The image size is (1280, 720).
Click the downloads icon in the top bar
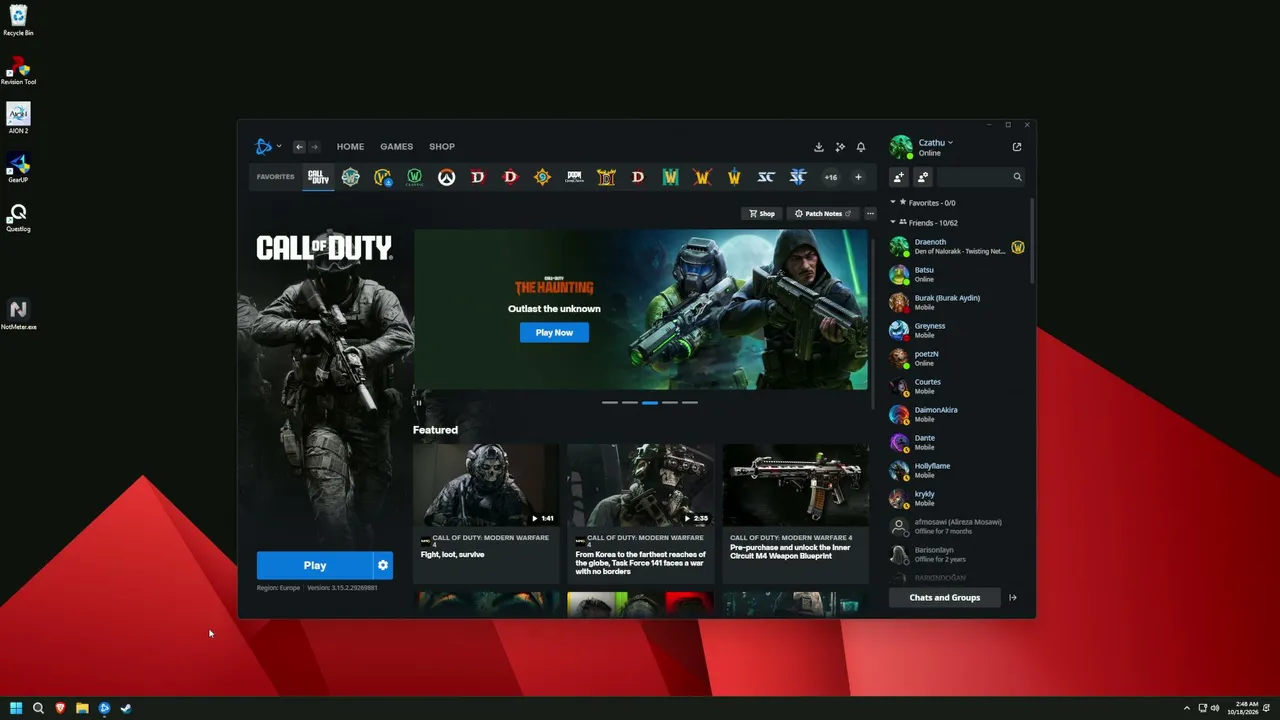point(819,147)
